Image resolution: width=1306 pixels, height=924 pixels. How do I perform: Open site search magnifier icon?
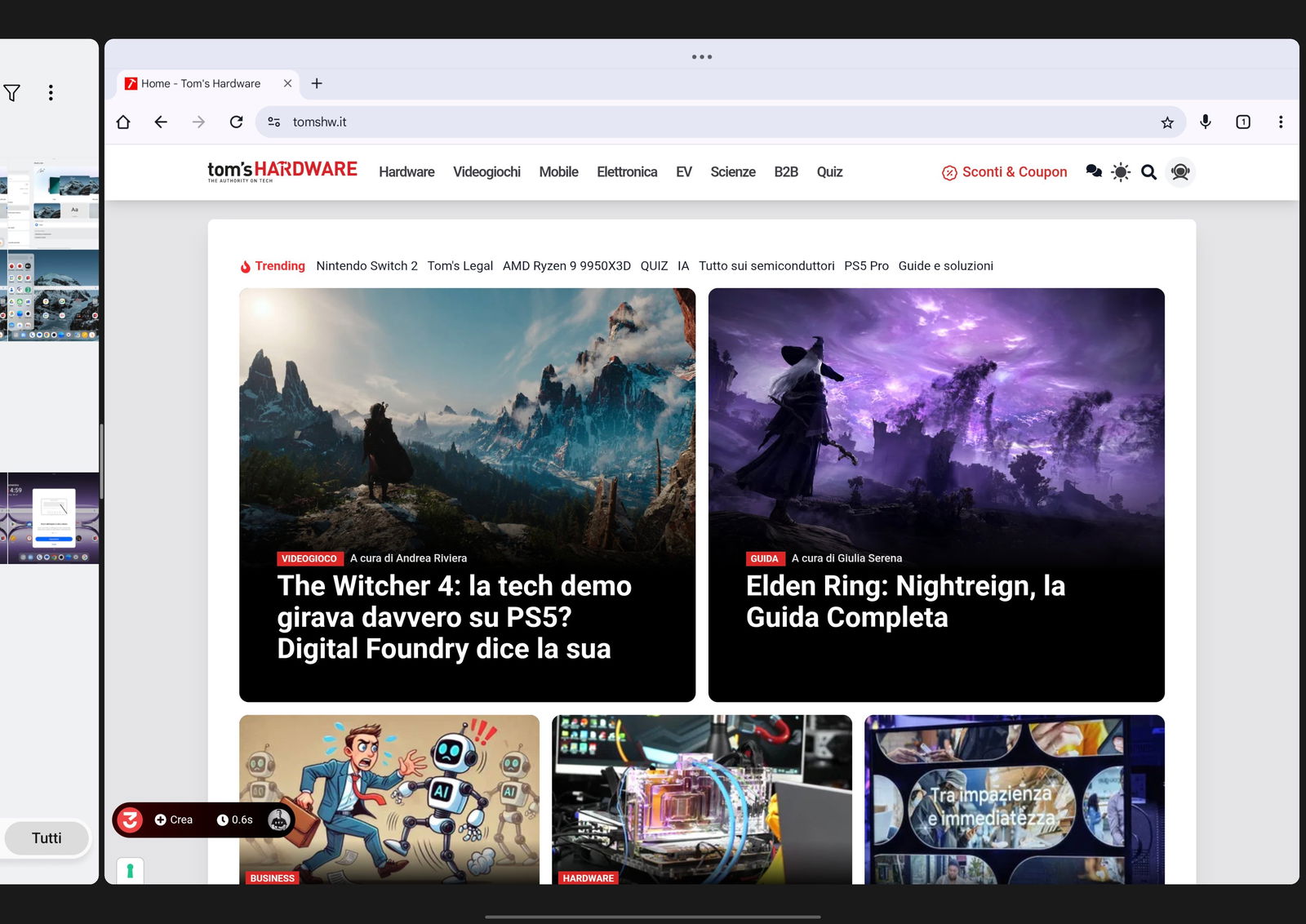click(x=1148, y=171)
